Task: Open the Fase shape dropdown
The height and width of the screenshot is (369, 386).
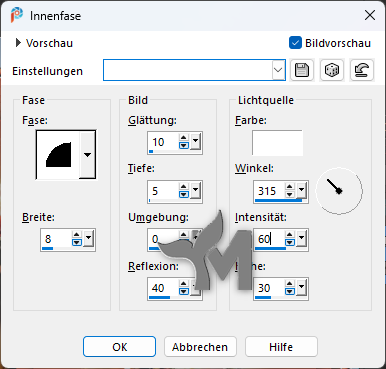Action: 87,155
